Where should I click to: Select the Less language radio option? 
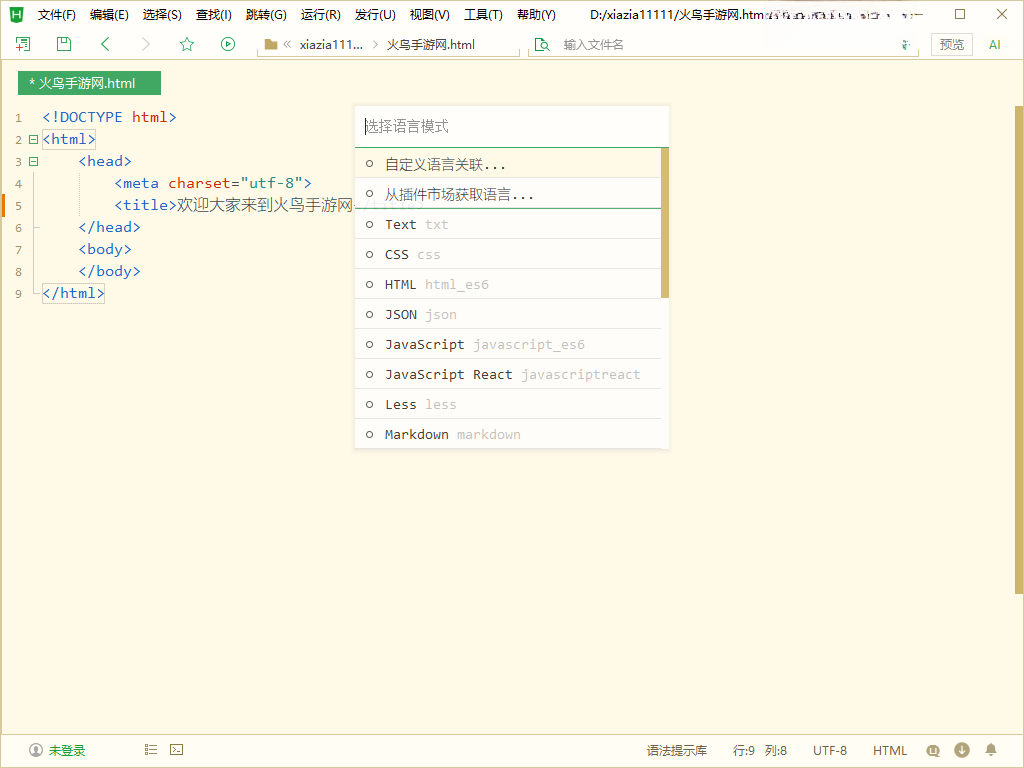click(x=370, y=405)
